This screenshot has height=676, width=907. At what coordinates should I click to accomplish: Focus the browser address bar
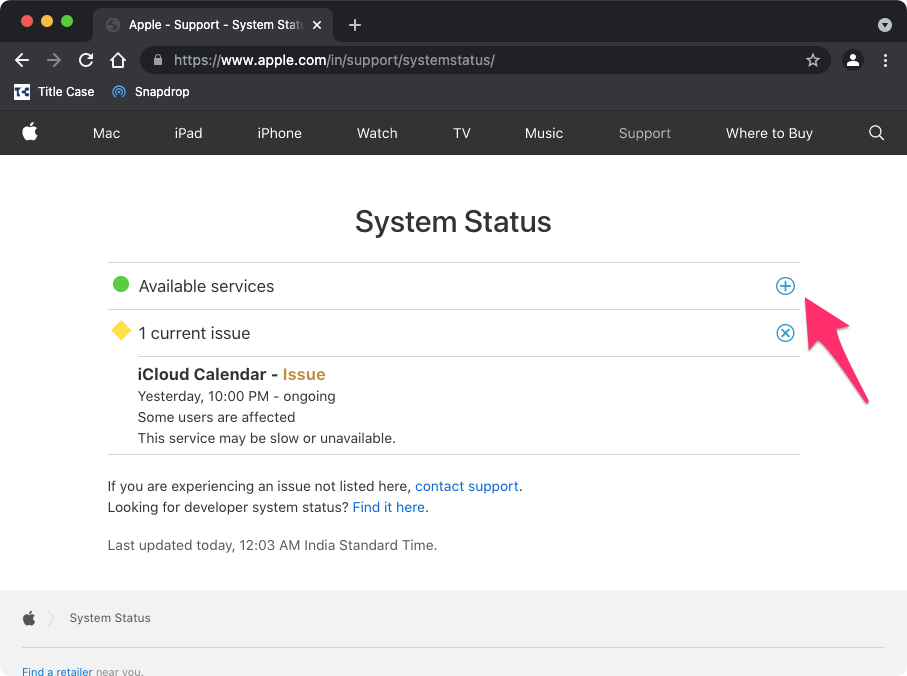coord(486,60)
